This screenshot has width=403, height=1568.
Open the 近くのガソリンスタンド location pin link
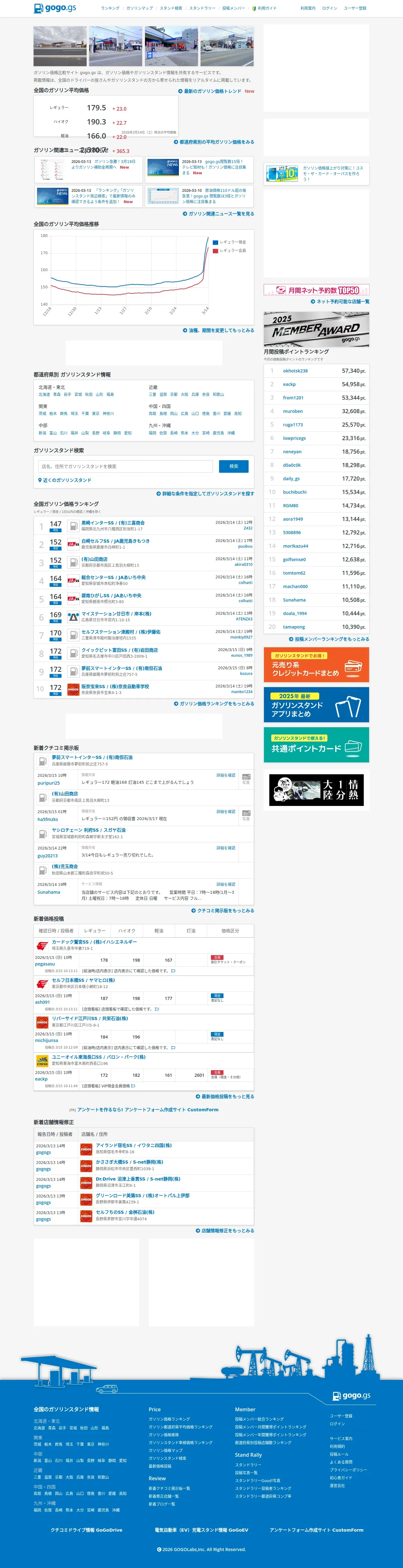(65, 480)
